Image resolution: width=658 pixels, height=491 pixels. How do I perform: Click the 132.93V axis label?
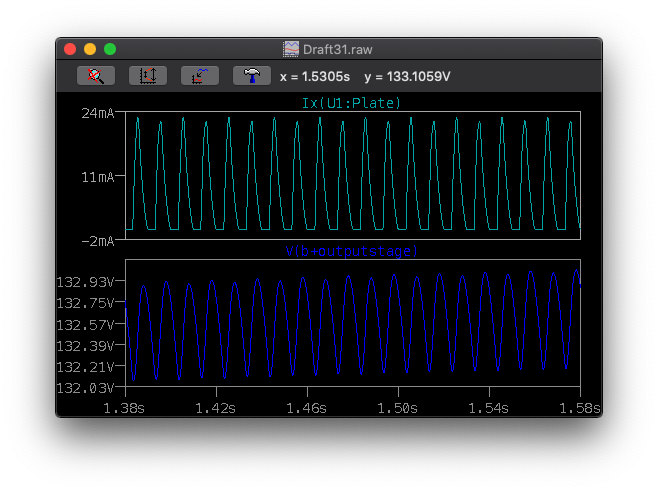click(85, 282)
